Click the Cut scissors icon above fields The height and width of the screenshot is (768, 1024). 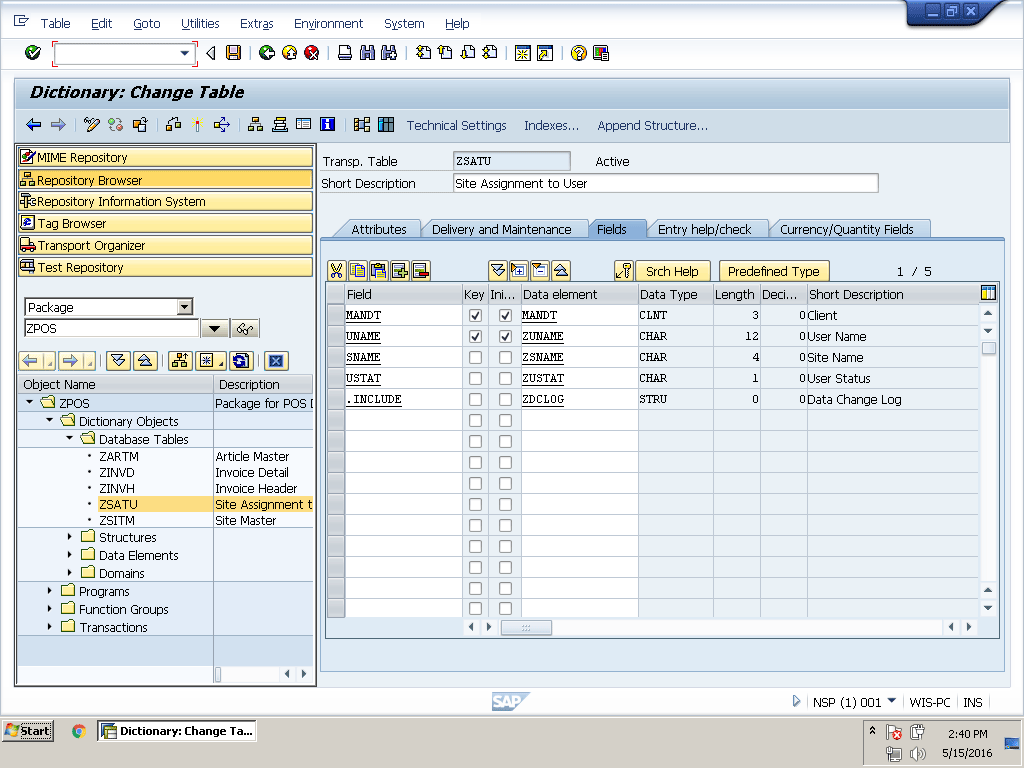(x=336, y=271)
